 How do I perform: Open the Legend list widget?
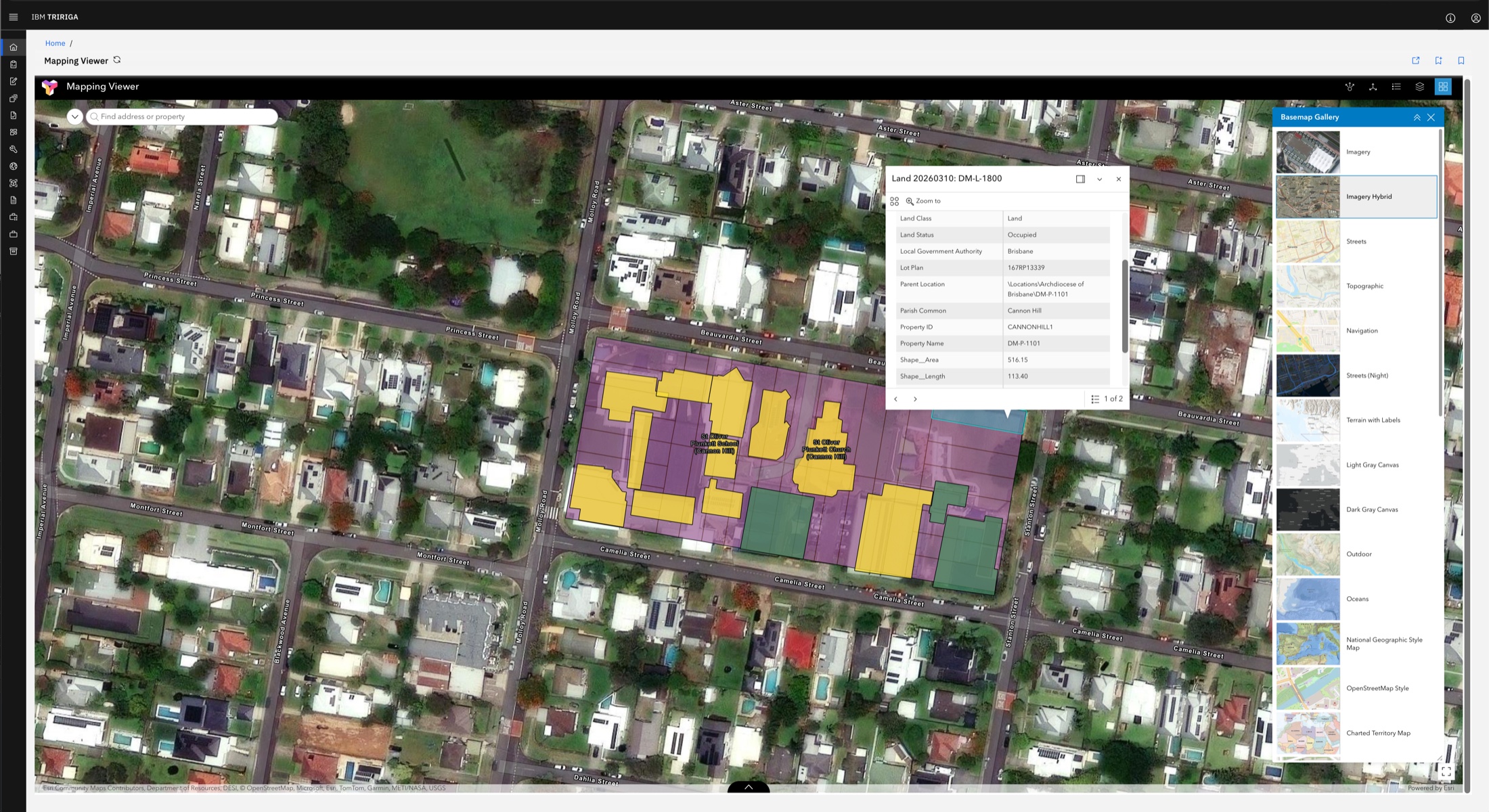point(1396,87)
